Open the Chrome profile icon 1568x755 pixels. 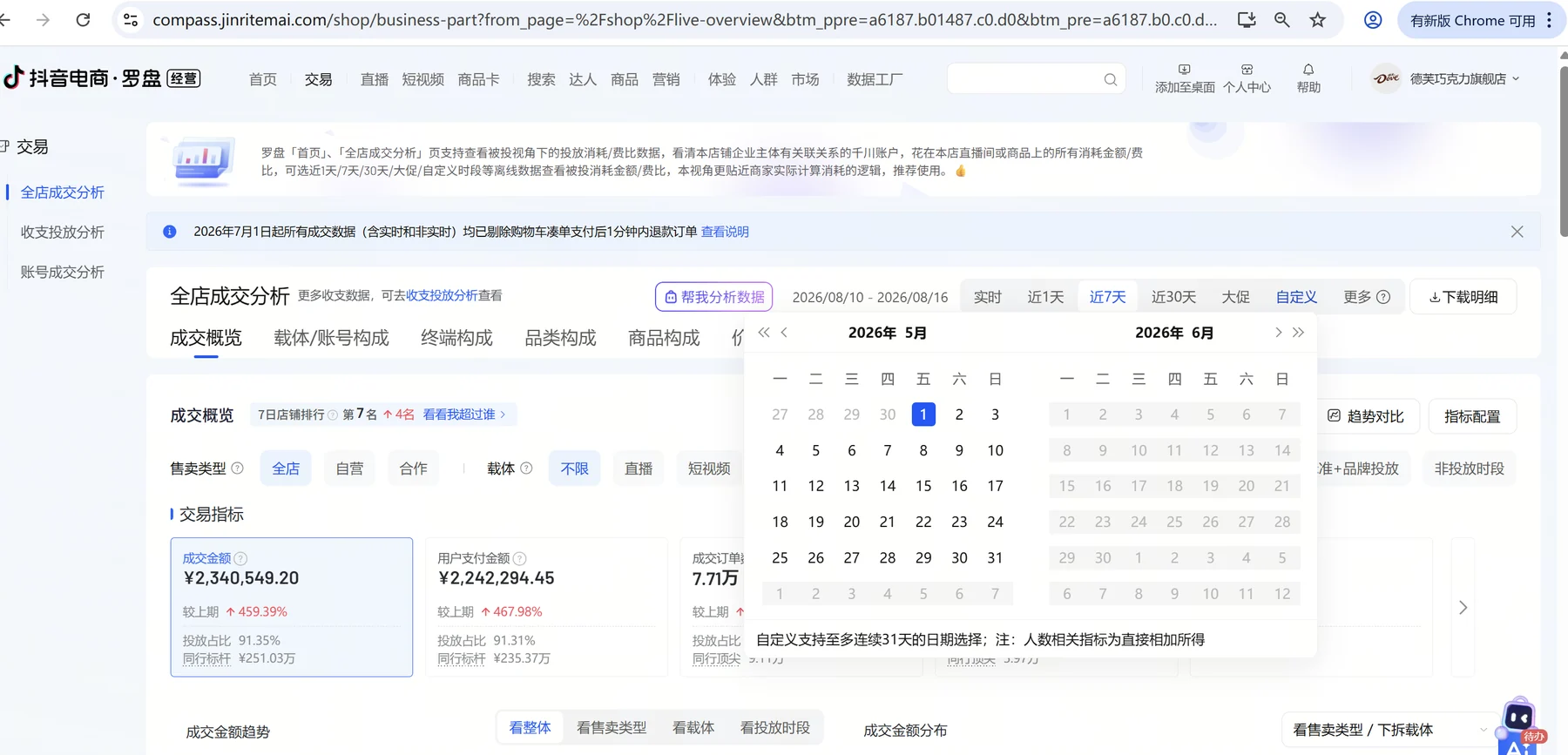(1373, 19)
